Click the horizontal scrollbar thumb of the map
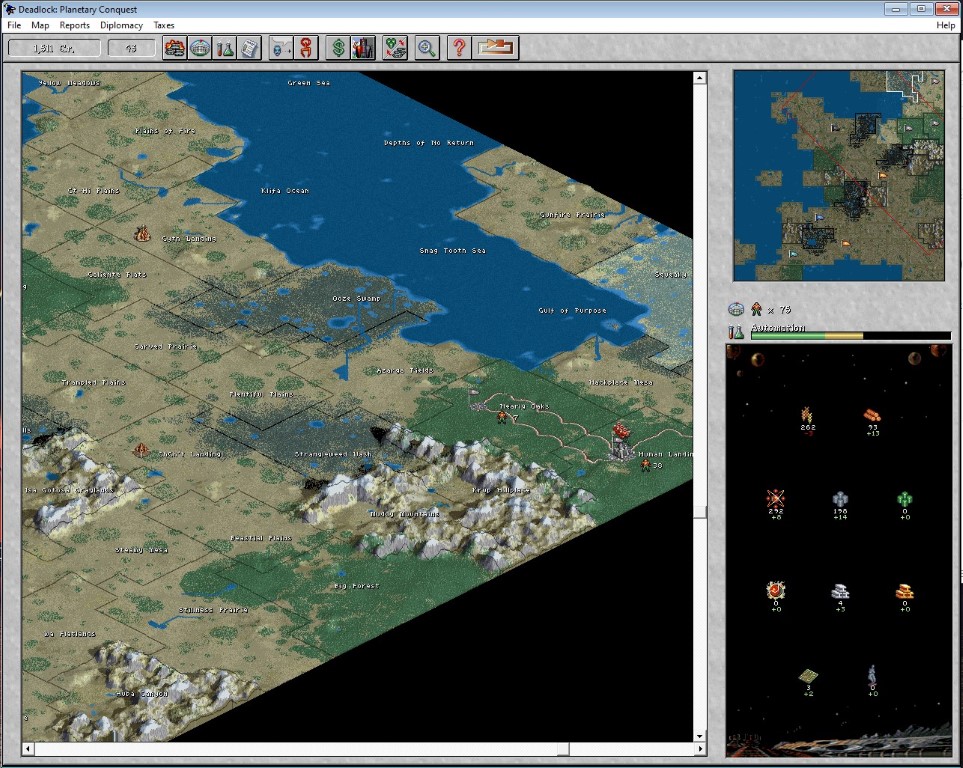Screen dimensions: 963x768 pos(563,749)
